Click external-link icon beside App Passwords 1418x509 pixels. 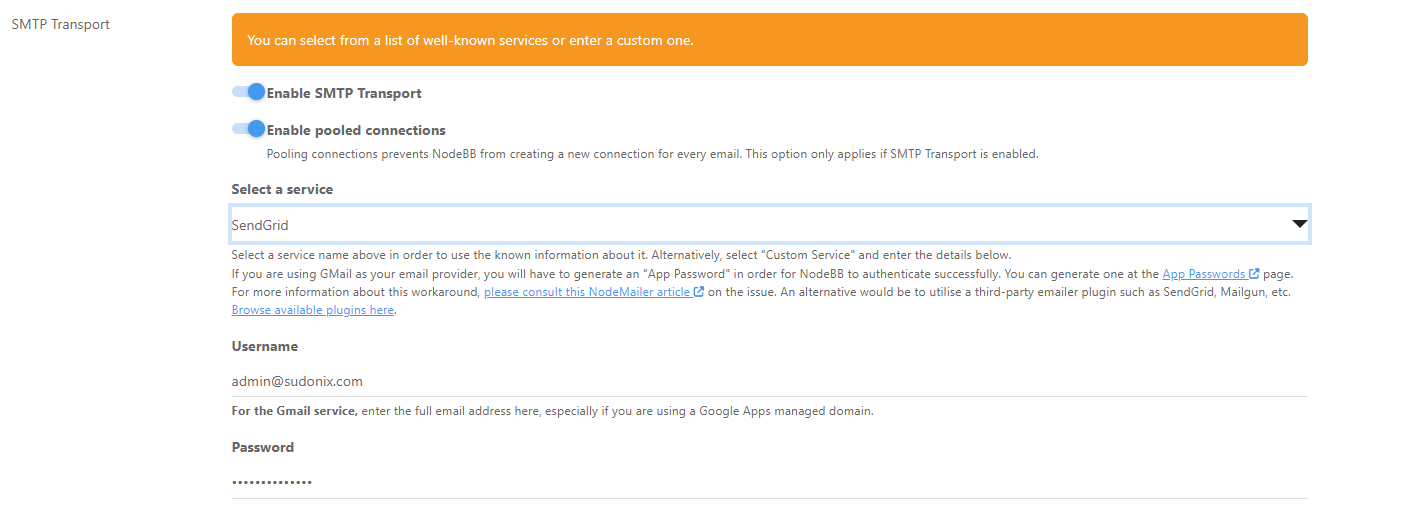1254,273
